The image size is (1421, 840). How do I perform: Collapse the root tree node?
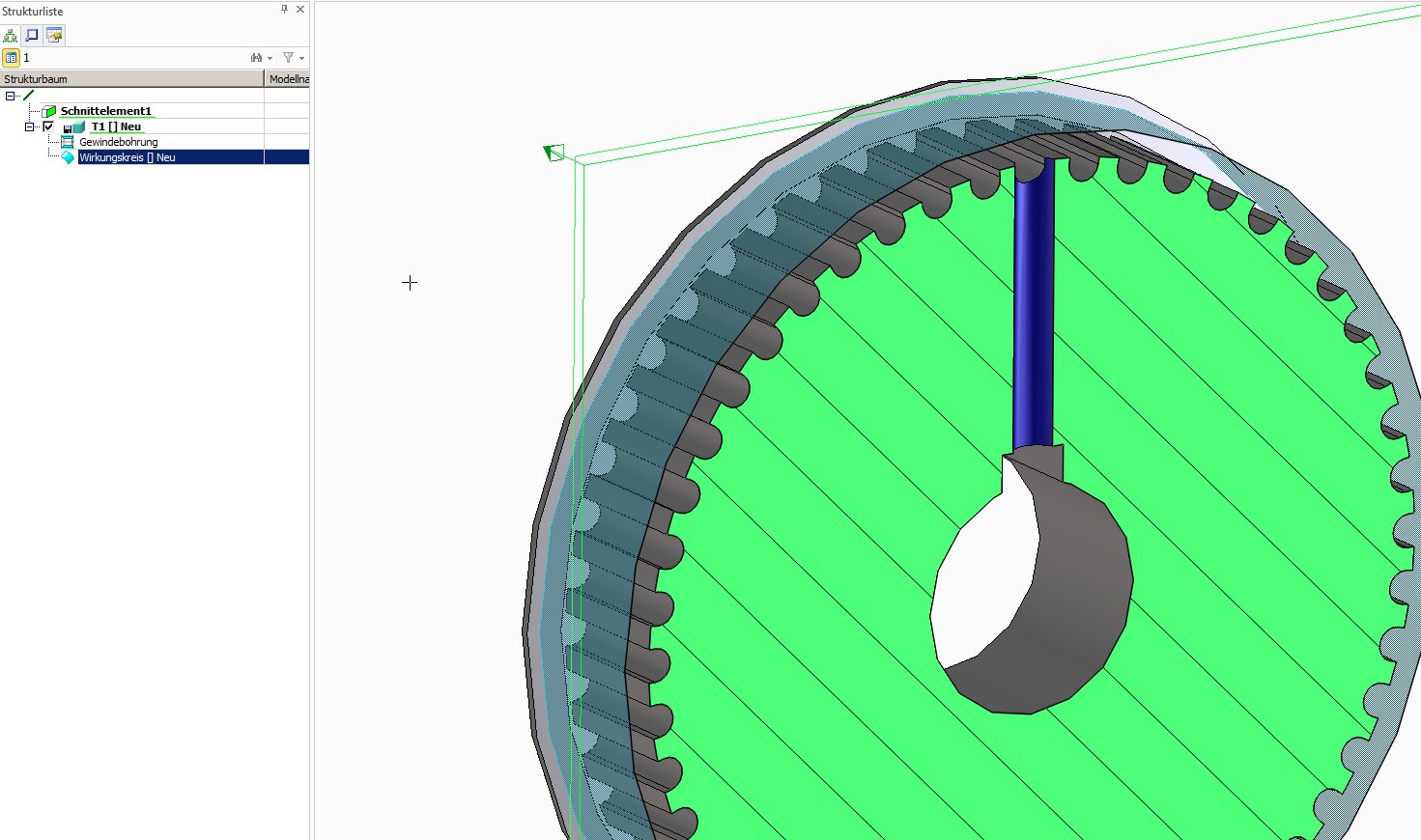point(10,96)
